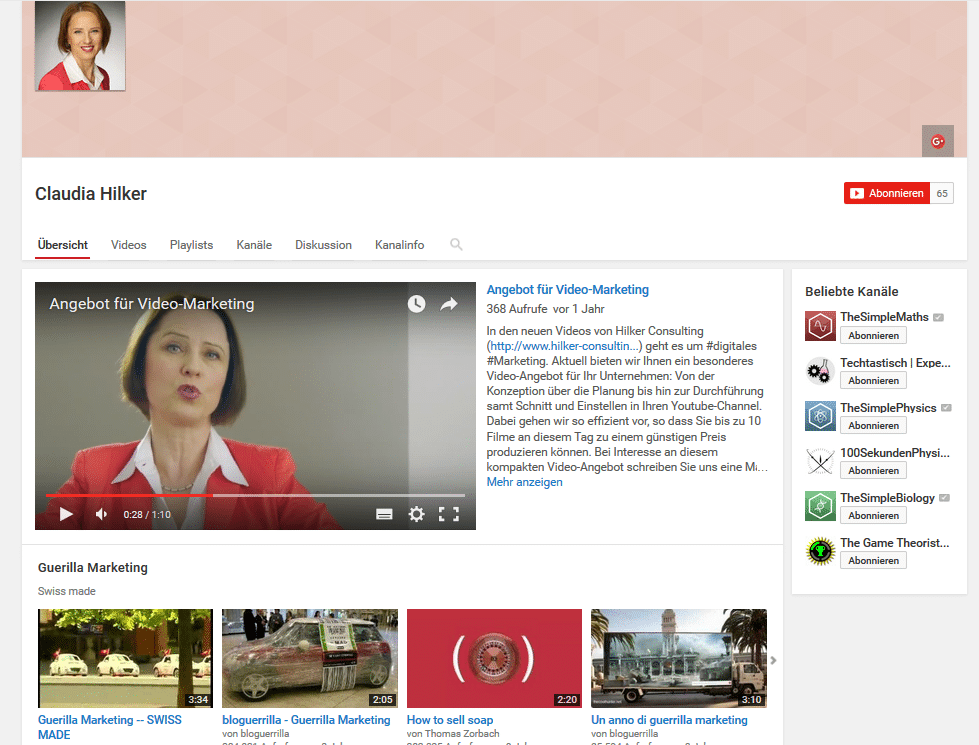Open Guerilla Marketing SWISS MADE thumbnail
The image size is (979, 745).
point(125,658)
